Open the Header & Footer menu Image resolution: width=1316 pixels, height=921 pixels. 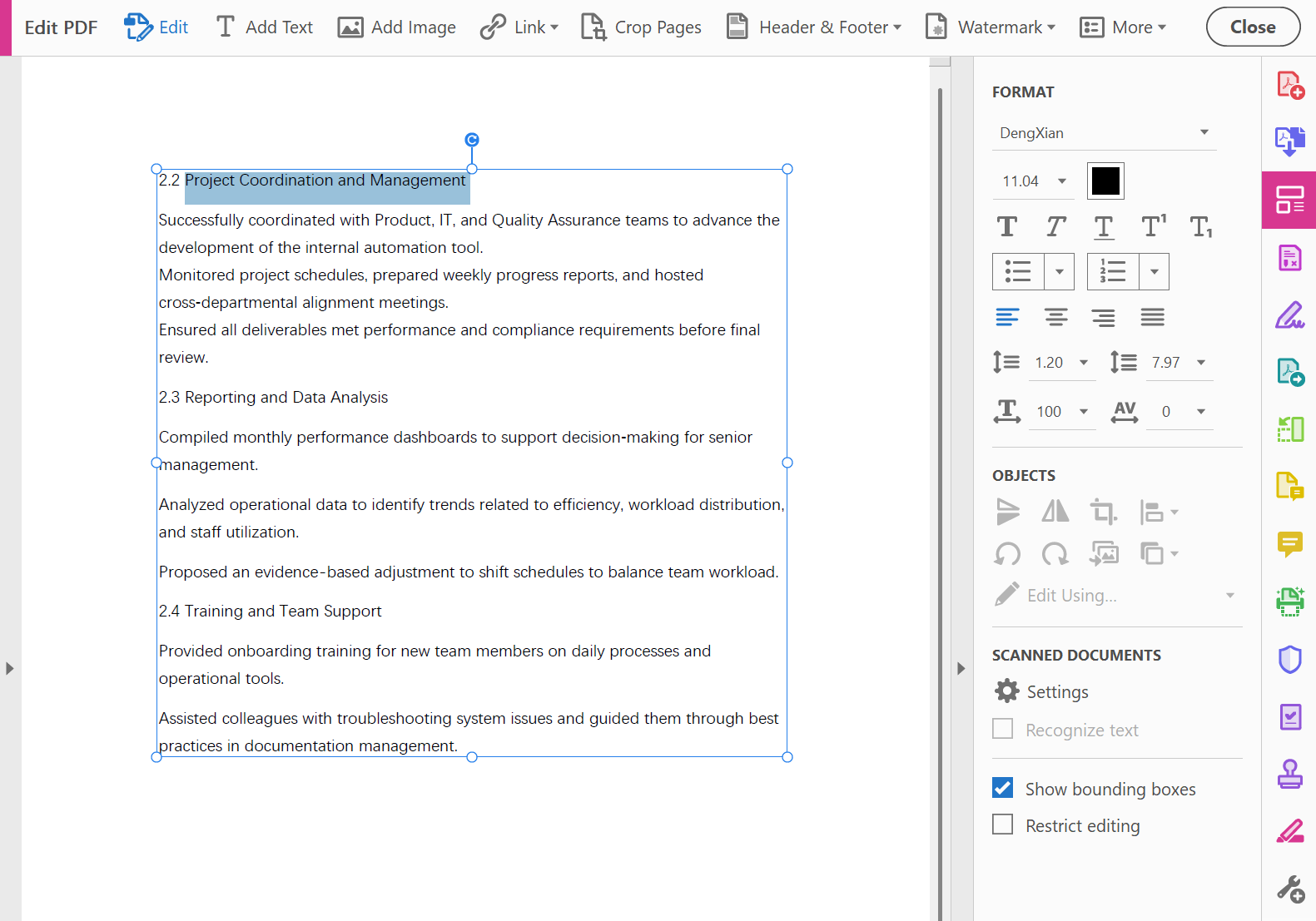point(813,27)
